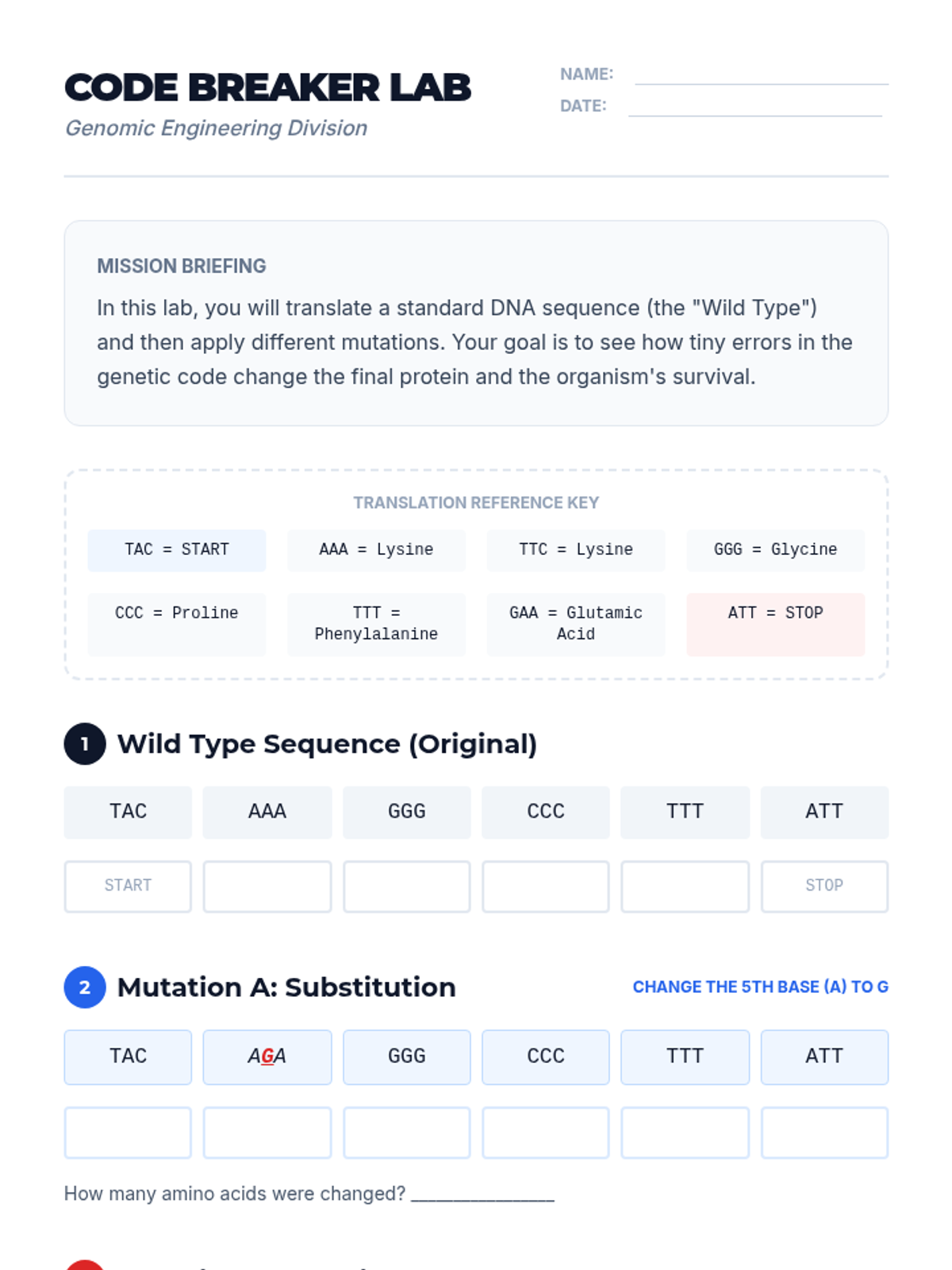
Task: Click the GGG = Glycine reference chip
Action: [x=775, y=550]
